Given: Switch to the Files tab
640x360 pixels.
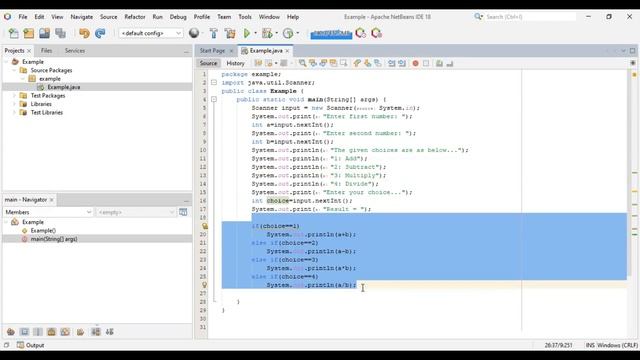Looking at the screenshot, I should pyautogui.click(x=46, y=51).
